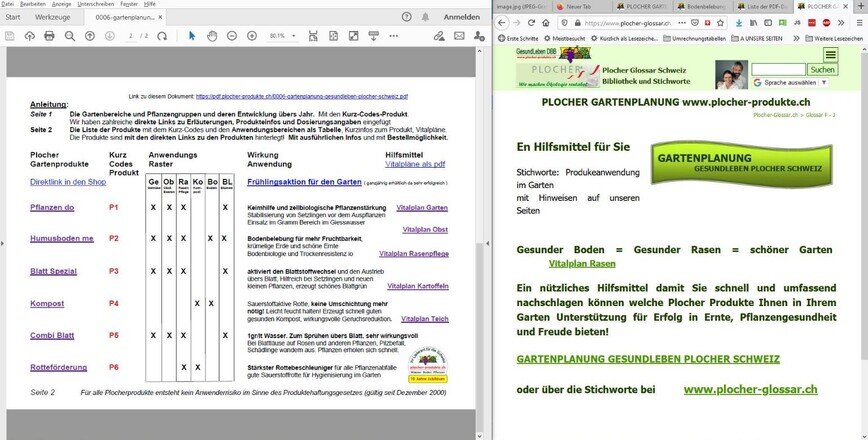Open the Blatt Spezial product link
Image resolution: width=868 pixels, height=440 pixels.
pos(53,271)
